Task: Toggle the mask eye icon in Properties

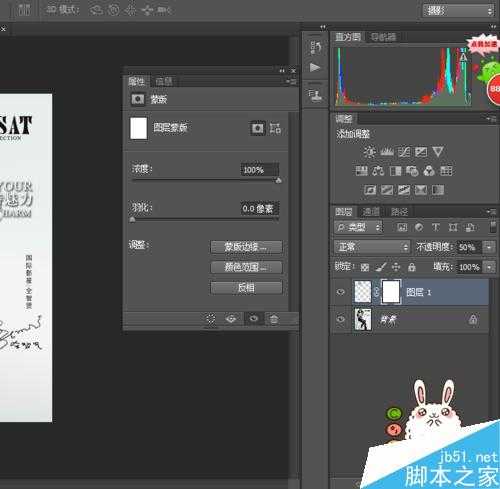Action: [253, 319]
